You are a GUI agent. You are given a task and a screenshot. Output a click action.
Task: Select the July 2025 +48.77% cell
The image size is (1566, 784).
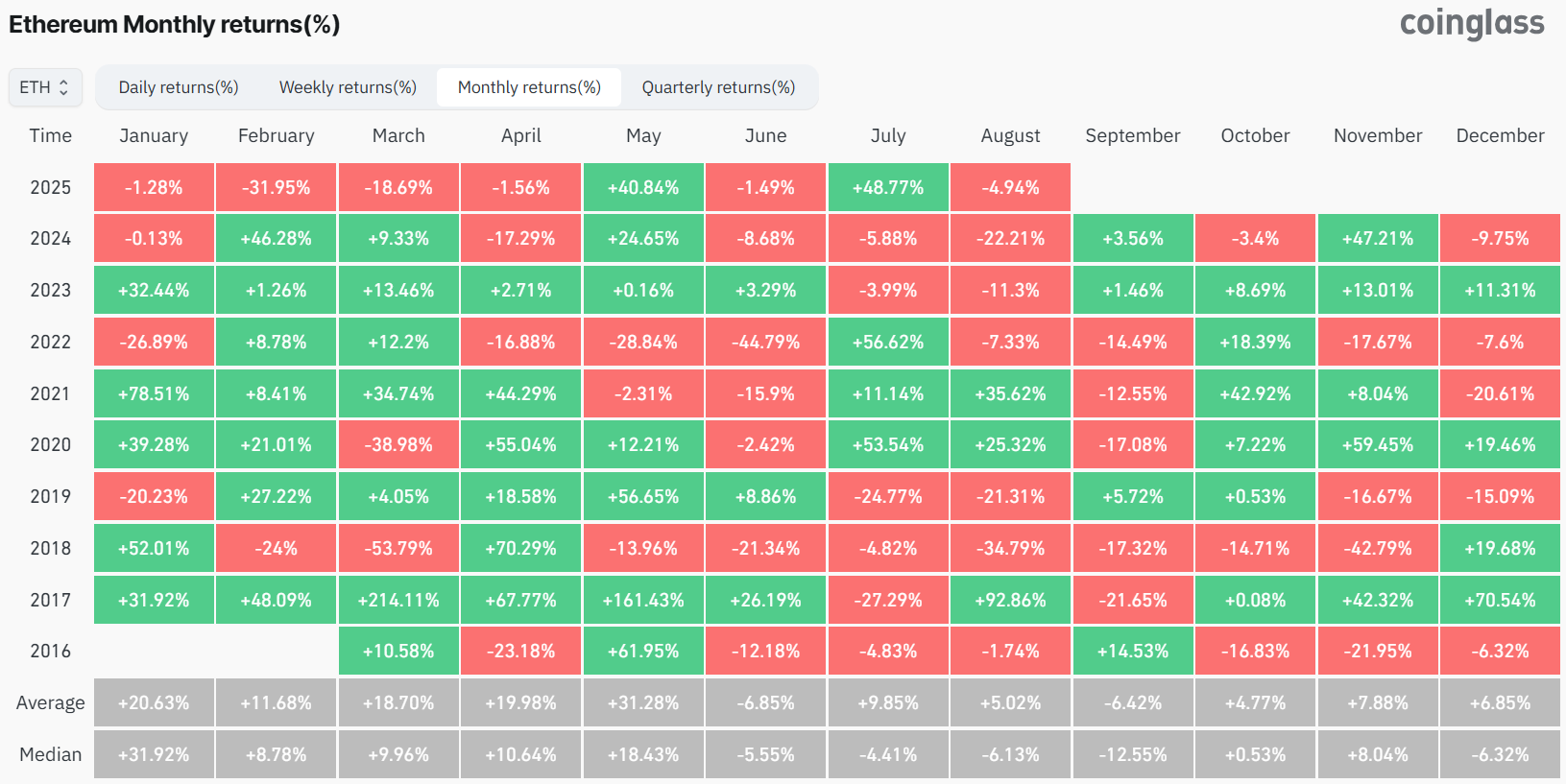pyautogui.click(x=888, y=188)
